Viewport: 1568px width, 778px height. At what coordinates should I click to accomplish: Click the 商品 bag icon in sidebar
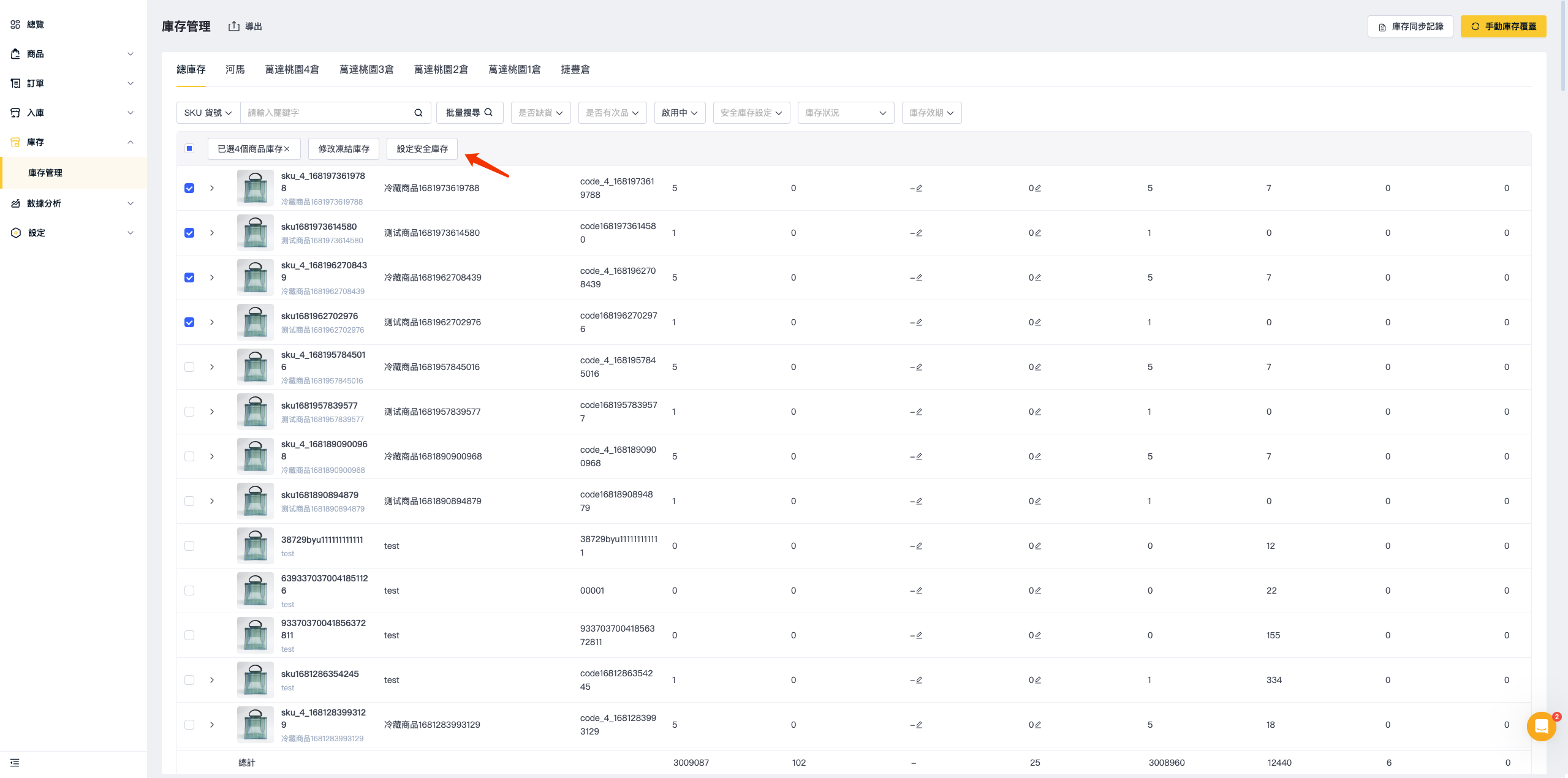pyautogui.click(x=15, y=54)
